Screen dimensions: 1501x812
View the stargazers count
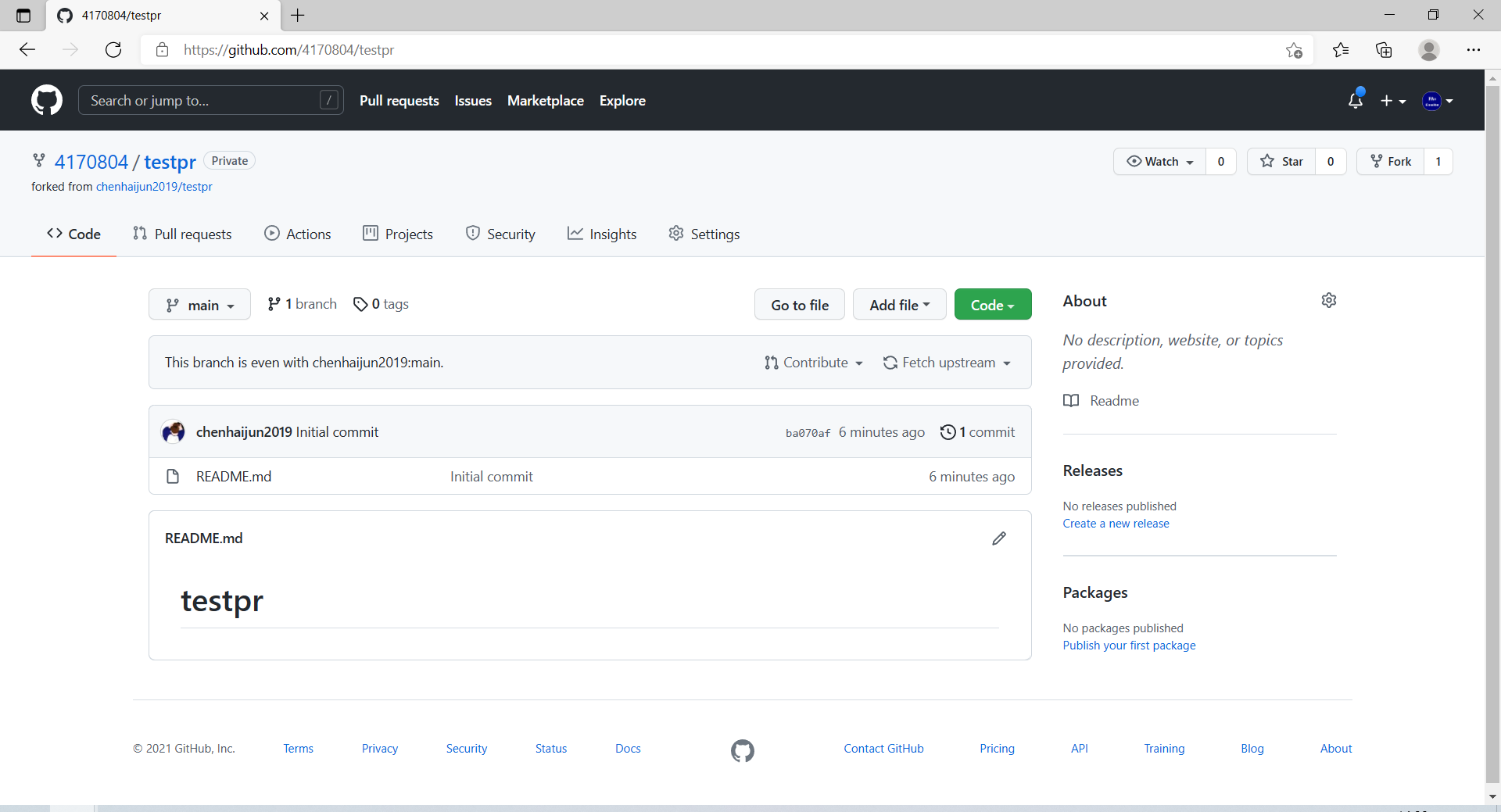click(x=1331, y=162)
